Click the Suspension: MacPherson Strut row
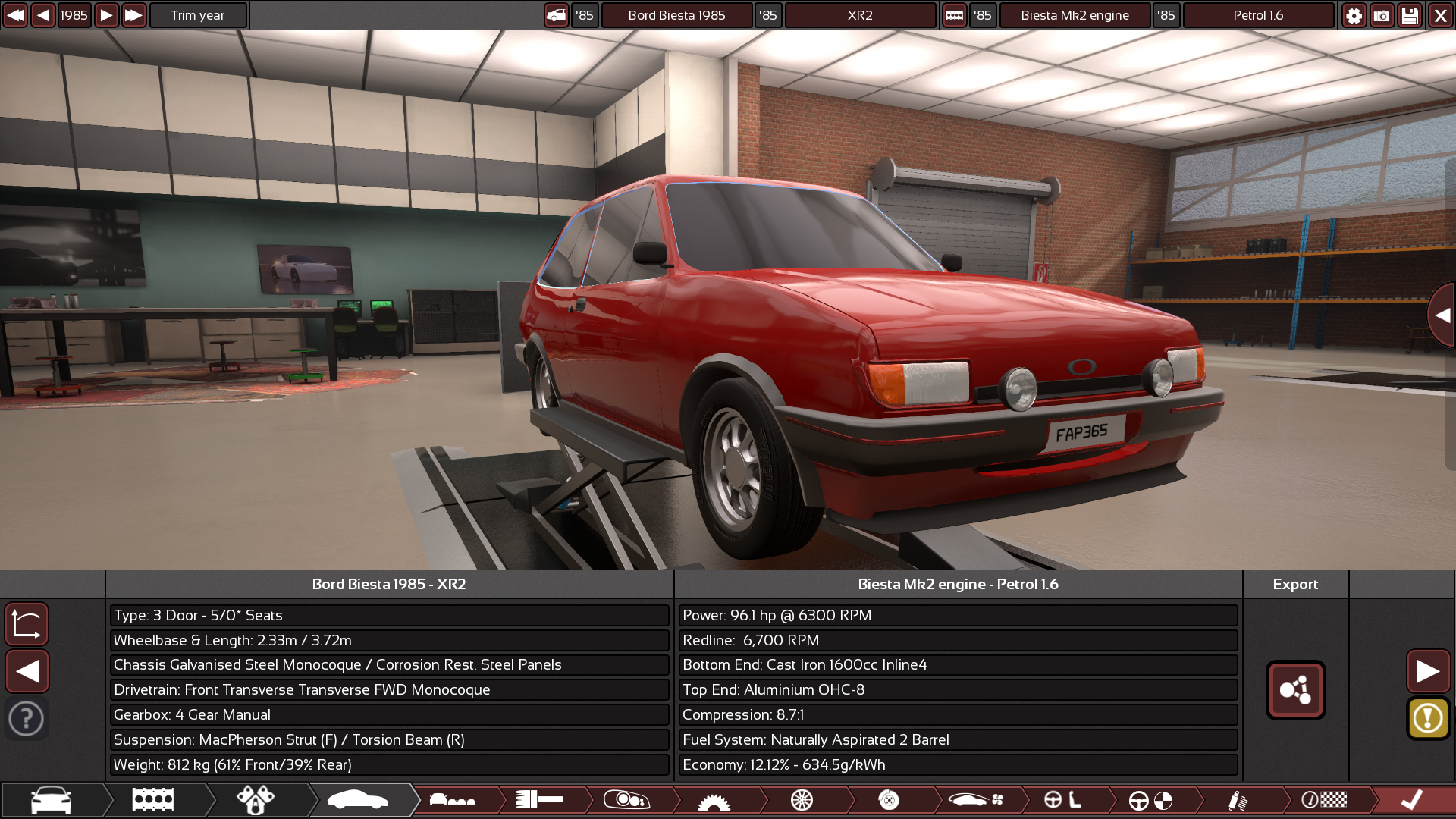 (389, 740)
